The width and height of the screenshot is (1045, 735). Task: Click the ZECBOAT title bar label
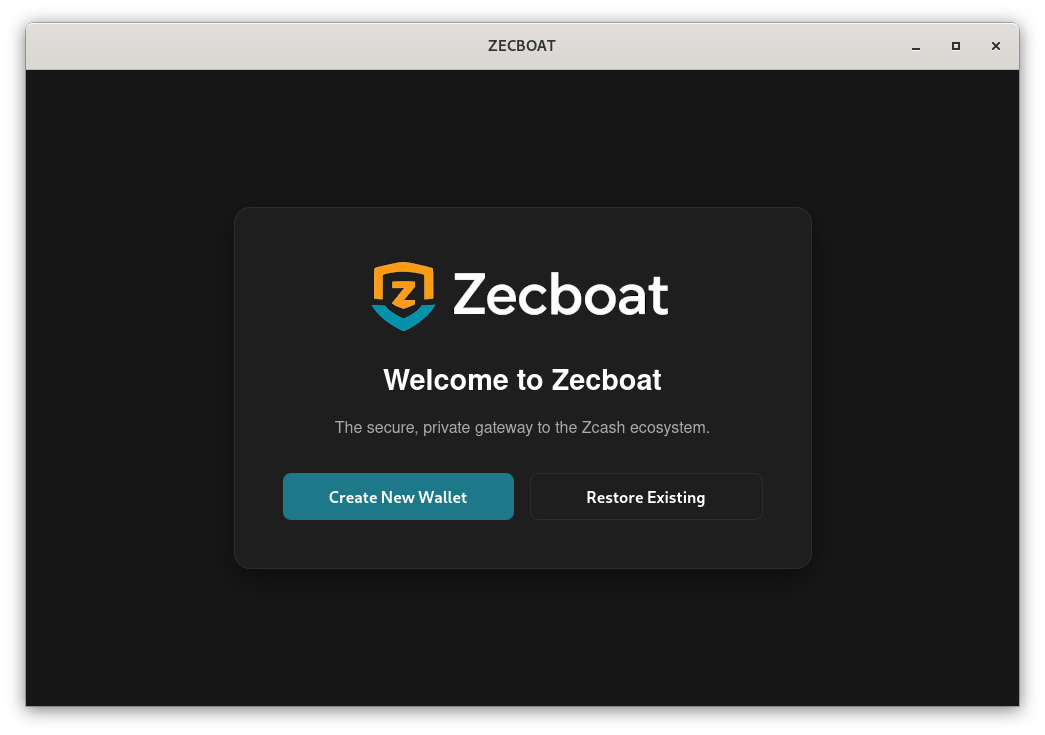click(522, 46)
